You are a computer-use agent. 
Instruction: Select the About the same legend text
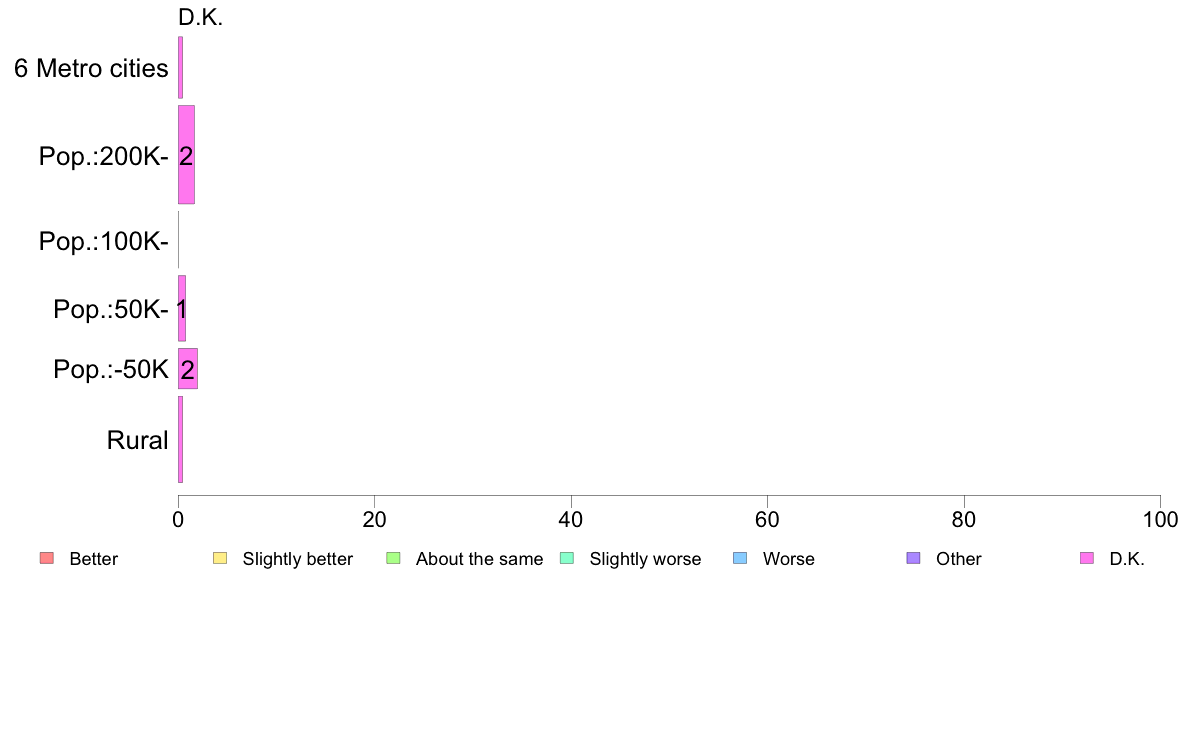[x=479, y=559]
